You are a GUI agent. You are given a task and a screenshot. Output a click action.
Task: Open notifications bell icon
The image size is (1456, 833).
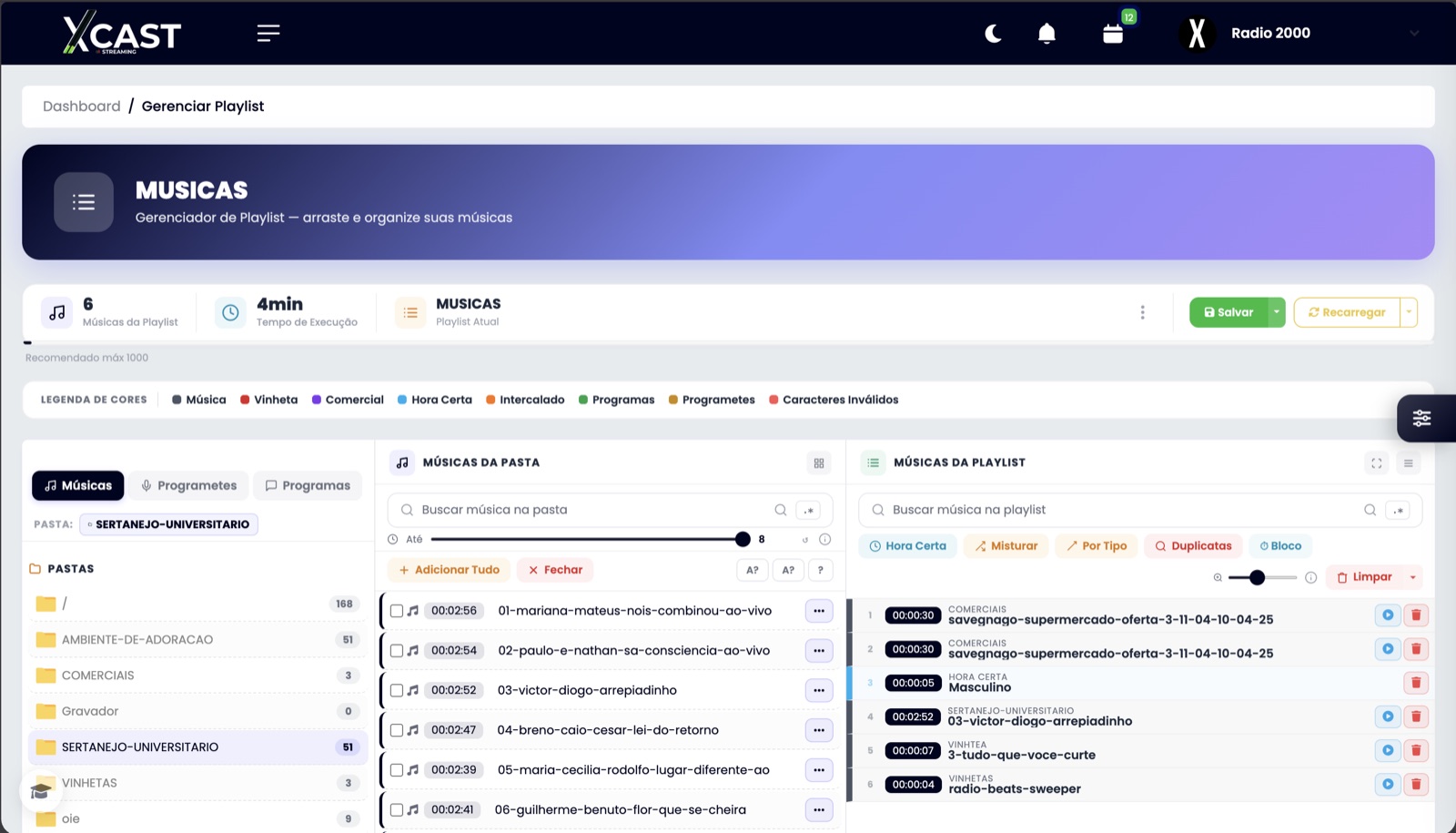pos(1046,34)
